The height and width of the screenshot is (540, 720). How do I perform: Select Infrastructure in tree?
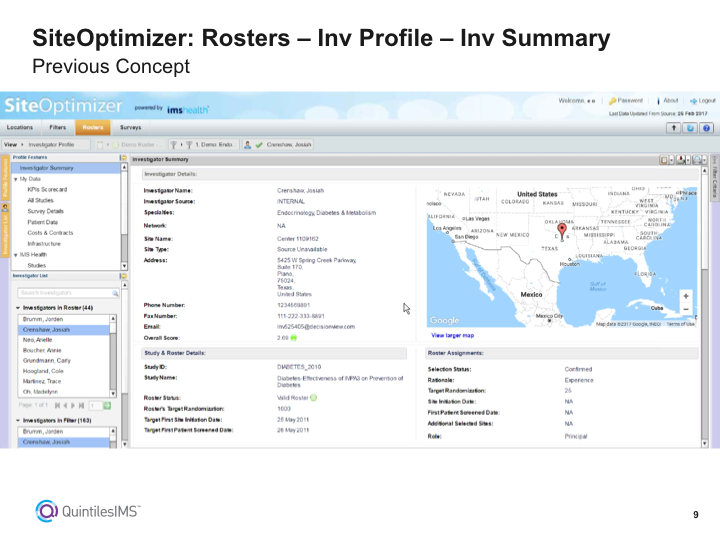pos(44,244)
